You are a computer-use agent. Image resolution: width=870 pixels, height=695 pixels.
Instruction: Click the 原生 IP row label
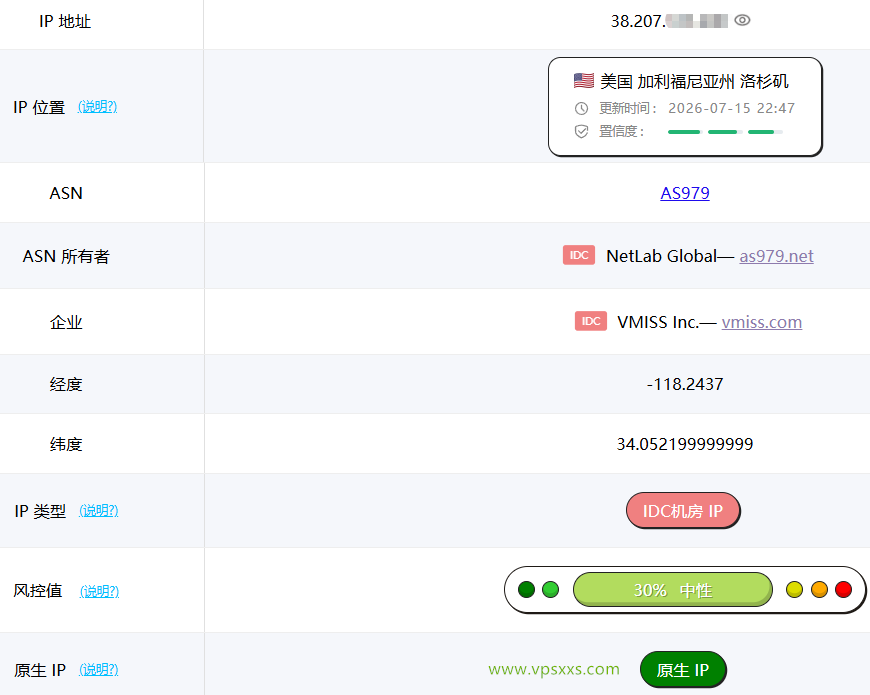[x=40, y=670]
